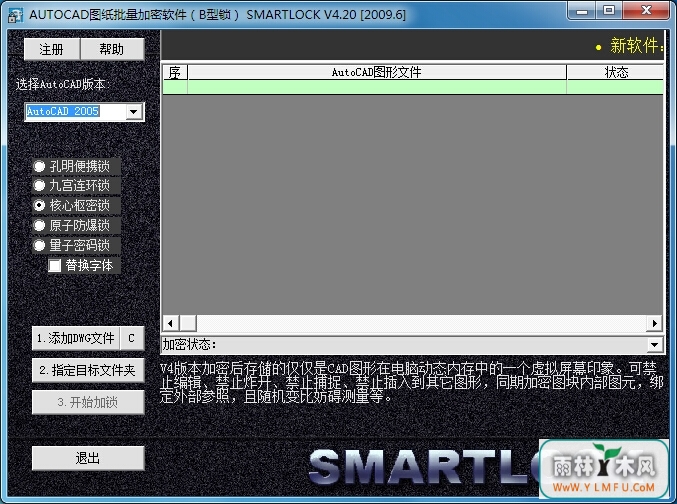Enable the 替换字体 checkbox

pos(55,265)
